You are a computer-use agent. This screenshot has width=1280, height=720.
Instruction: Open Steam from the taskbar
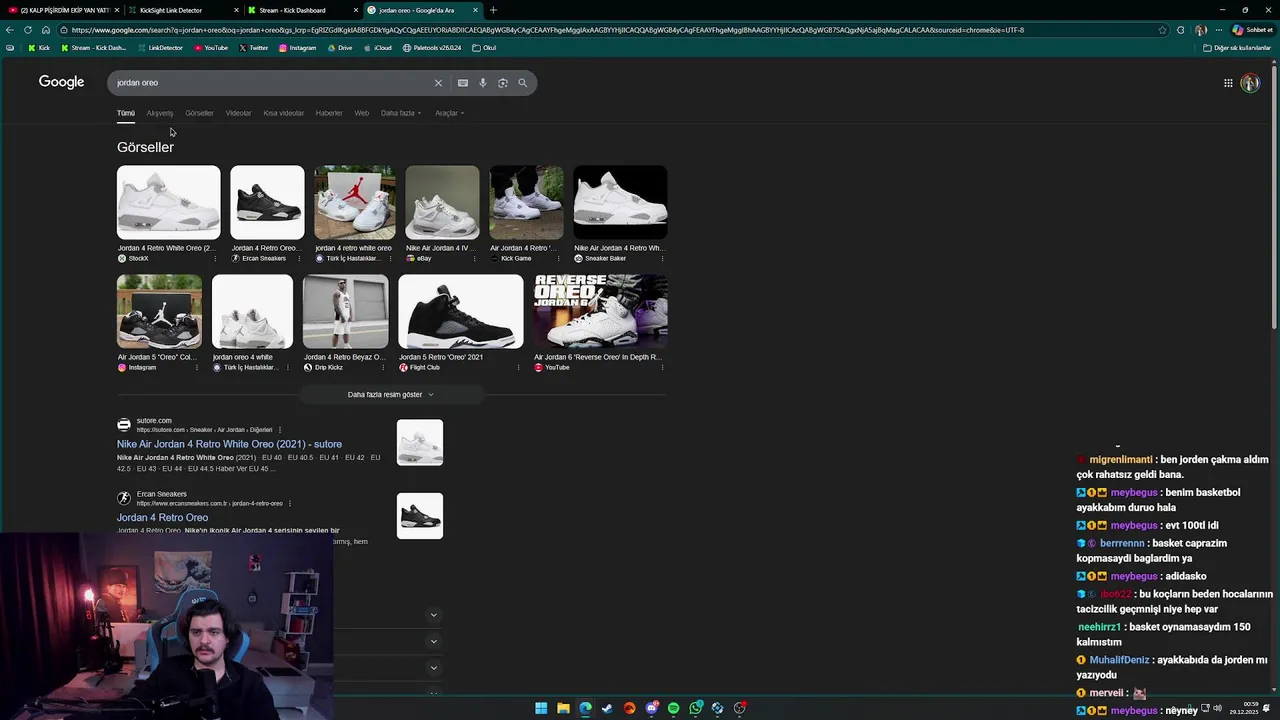click(607, 708)
